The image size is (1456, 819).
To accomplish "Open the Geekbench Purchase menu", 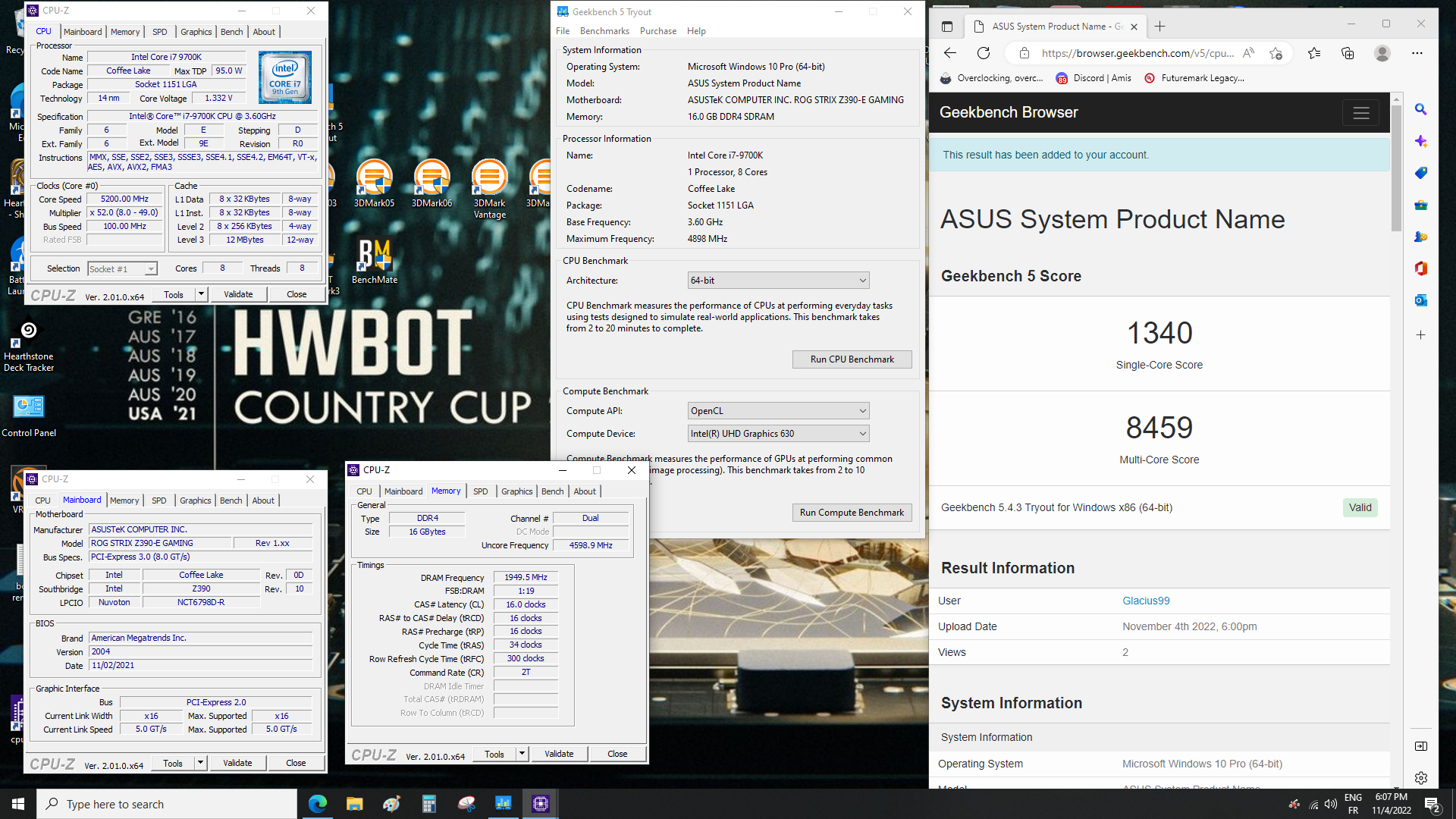I will click(657, 31).
